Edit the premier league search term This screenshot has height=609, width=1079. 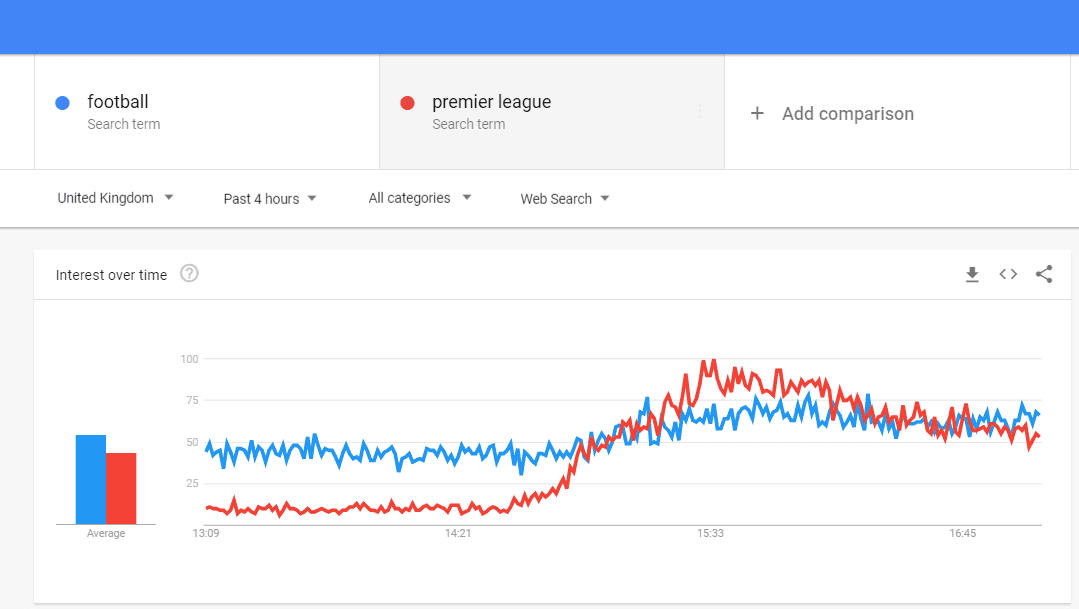pos(491,102)
